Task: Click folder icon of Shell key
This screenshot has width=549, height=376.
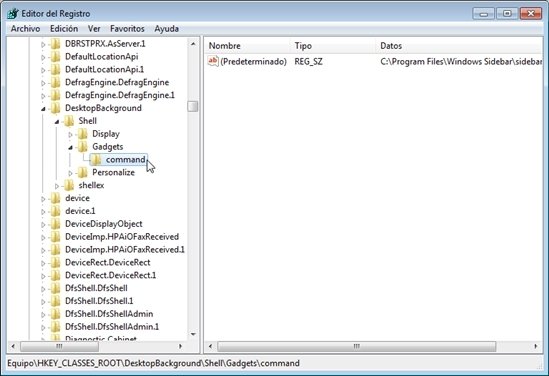Action: click(x=69, y=121)
